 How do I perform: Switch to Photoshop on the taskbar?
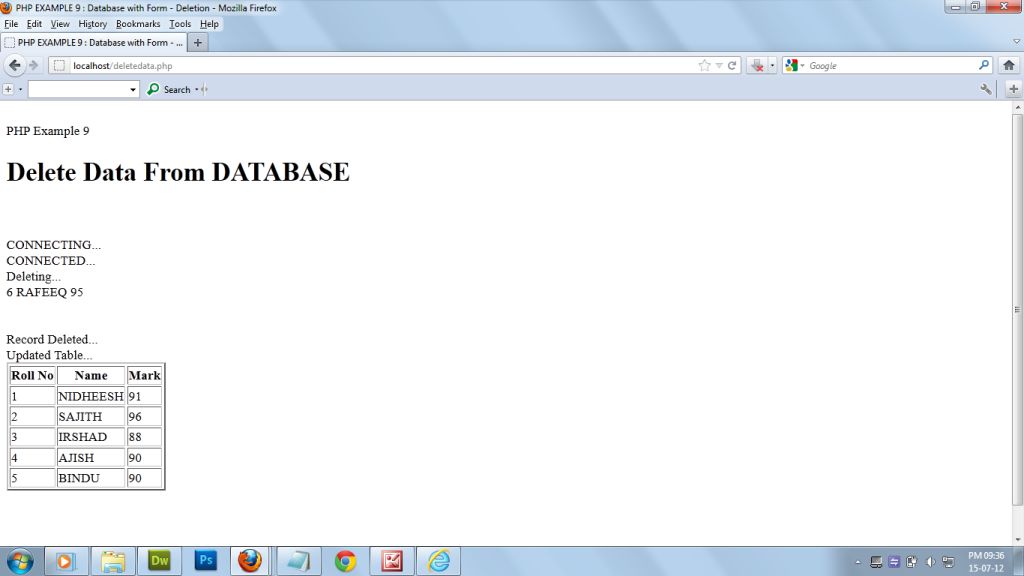click(x=205, y=561)
